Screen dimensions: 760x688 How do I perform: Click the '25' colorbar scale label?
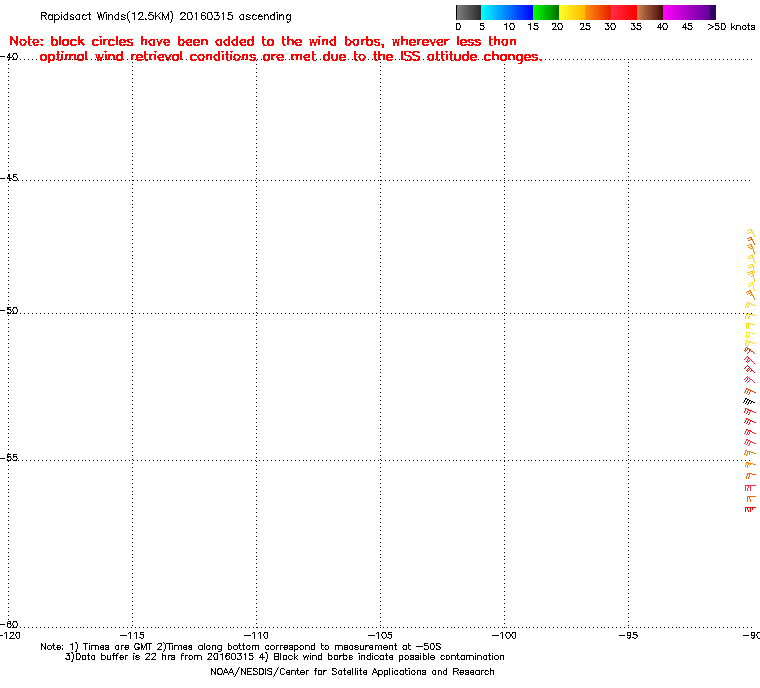(x=585, y=27)
